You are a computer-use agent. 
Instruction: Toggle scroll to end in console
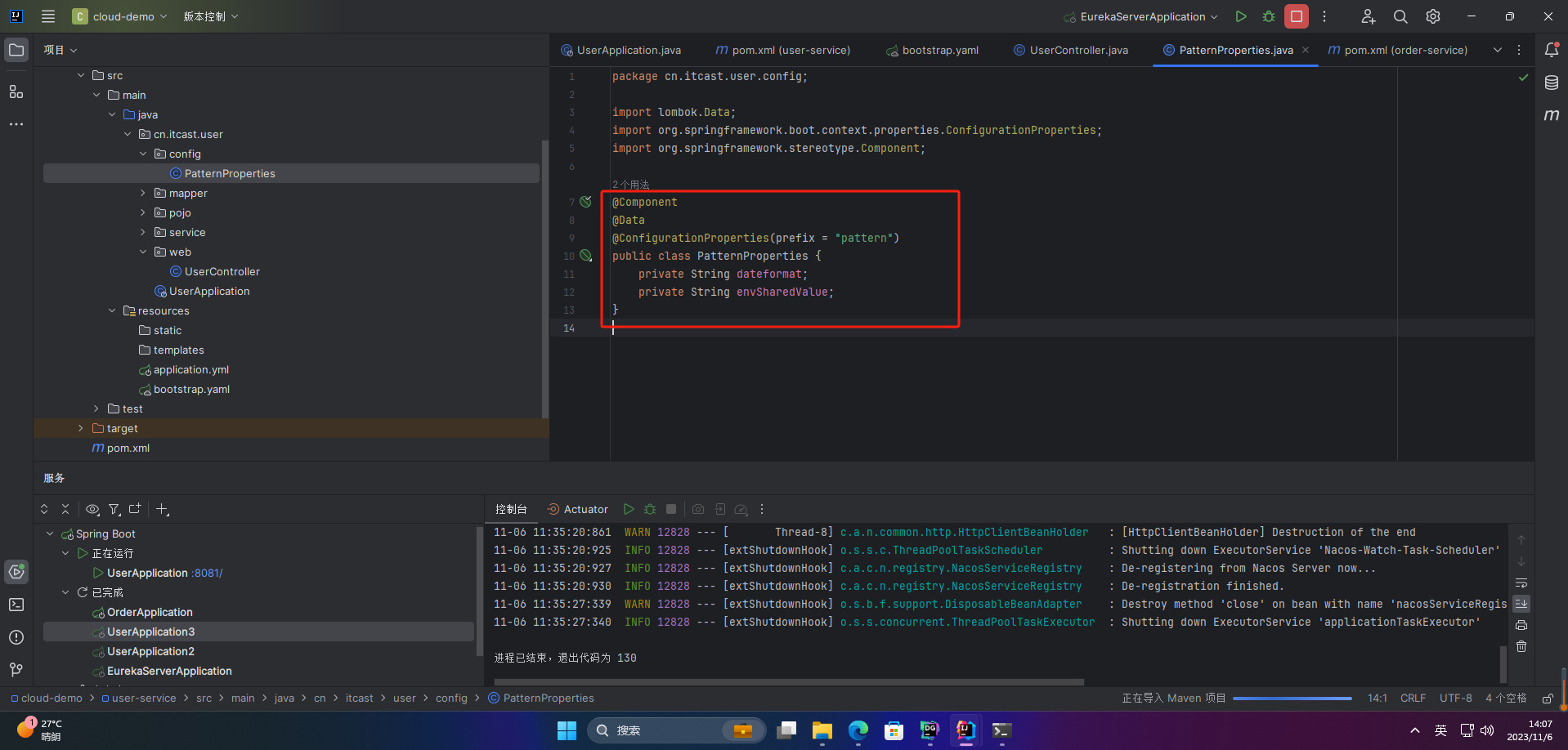[1521, 604]
